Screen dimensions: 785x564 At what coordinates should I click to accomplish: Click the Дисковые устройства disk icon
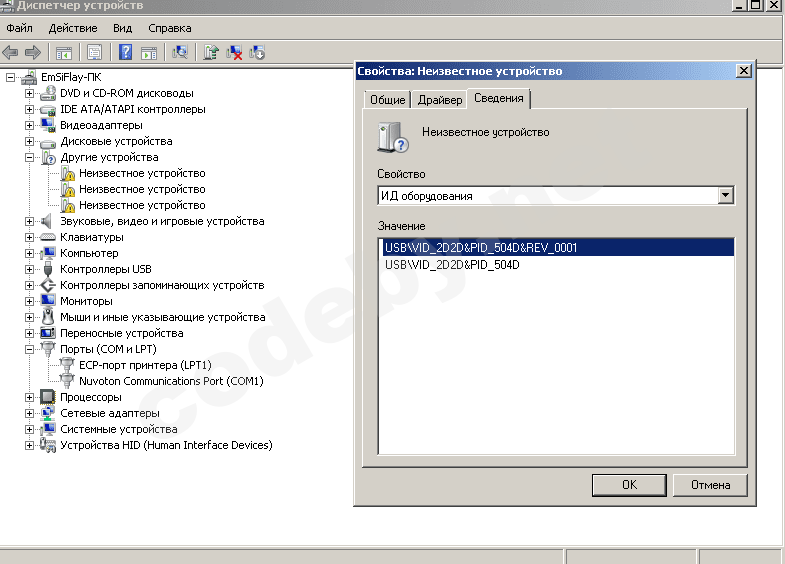48,142
